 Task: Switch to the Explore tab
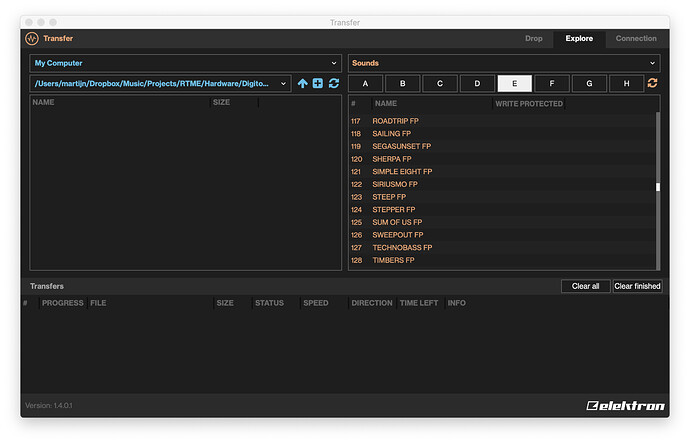579,39
